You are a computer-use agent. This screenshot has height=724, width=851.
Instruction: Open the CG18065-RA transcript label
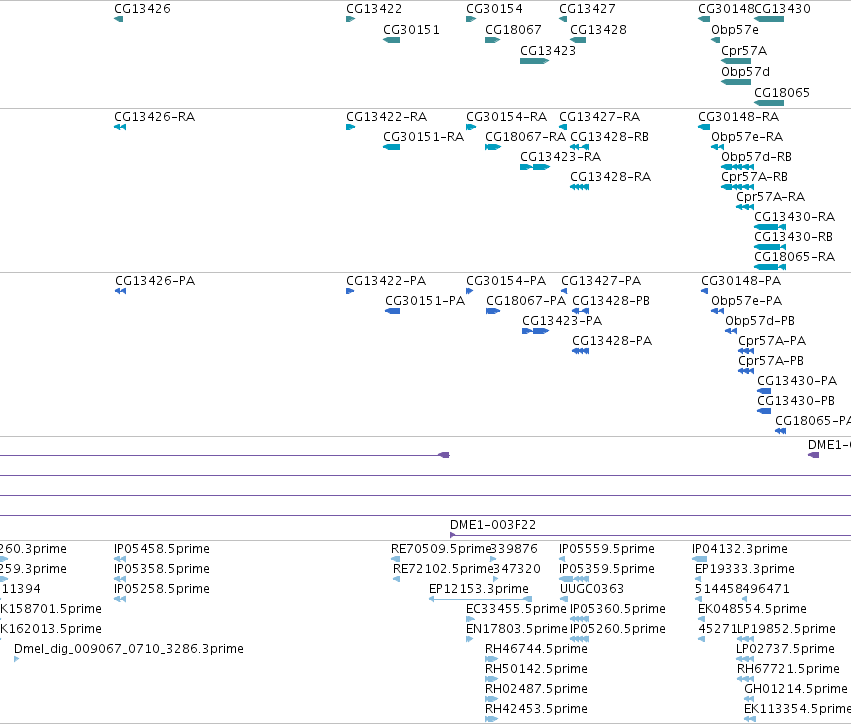click(x=794, y=257)
